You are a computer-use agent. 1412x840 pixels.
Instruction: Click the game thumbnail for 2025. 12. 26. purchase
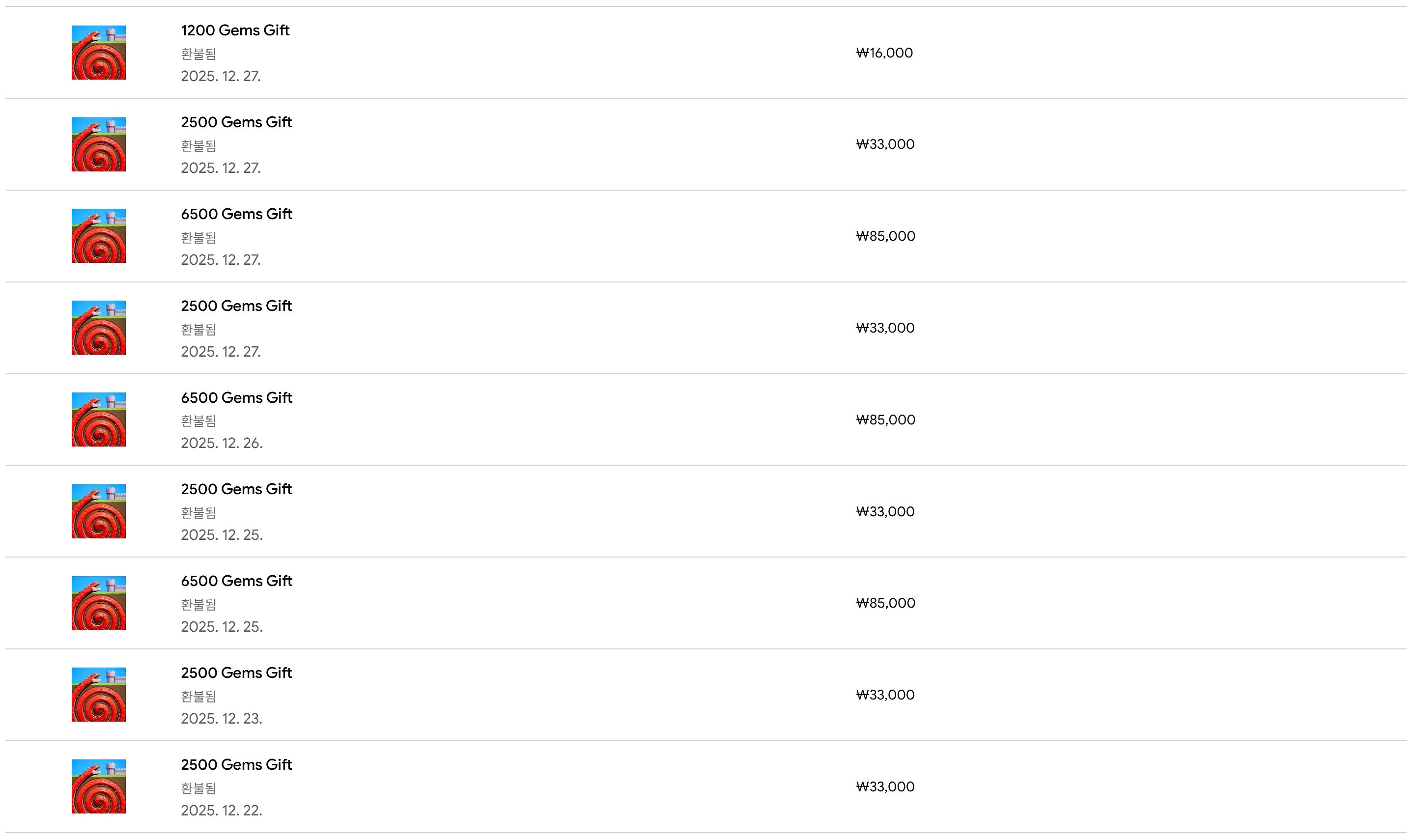[x=98, y=420]
